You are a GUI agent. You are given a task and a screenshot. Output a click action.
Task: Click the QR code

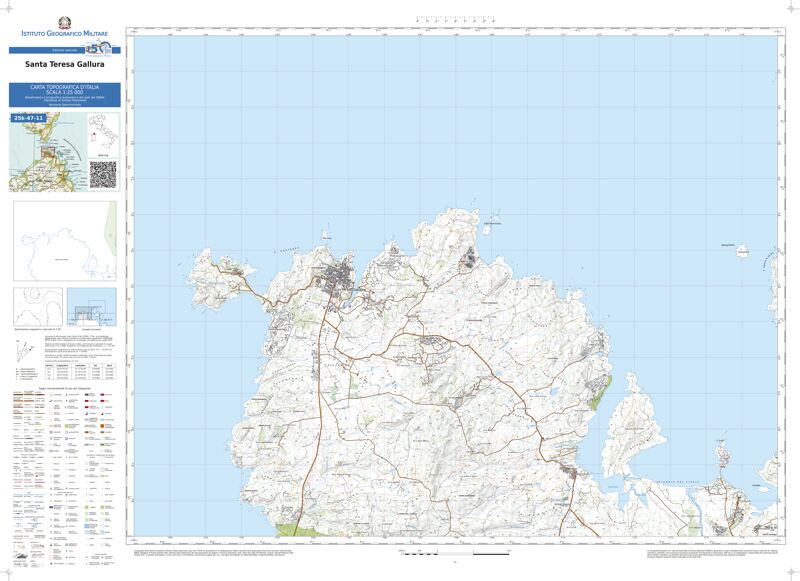point(104,174)
